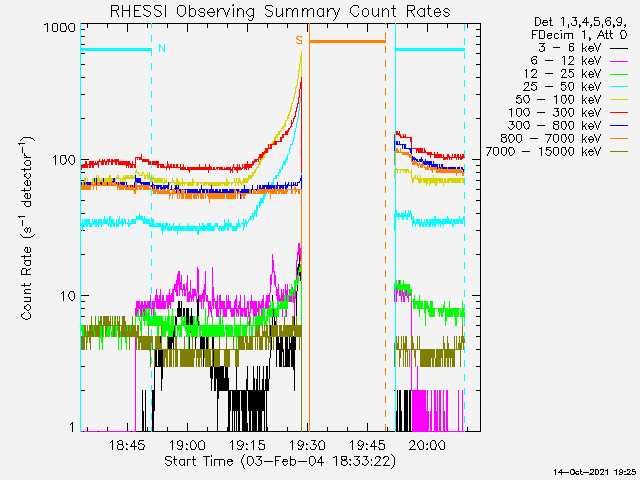This screenshot has height=480, width=640.
Task: Click the 10 y-axis tick label
Action: pos(68,296)
